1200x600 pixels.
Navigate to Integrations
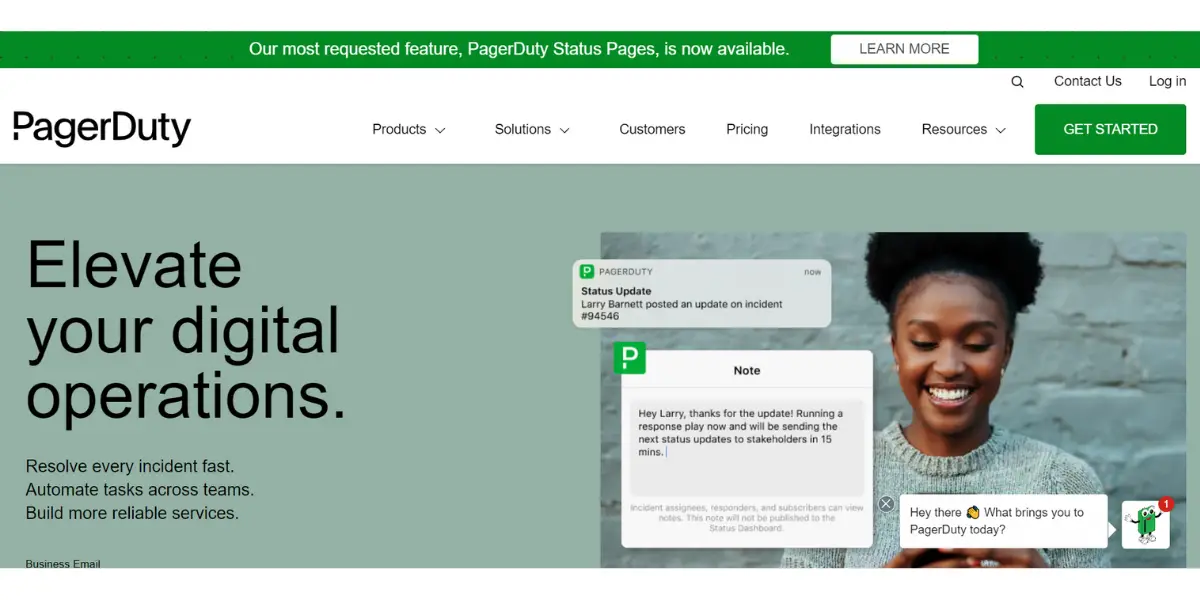tap(845, 129)
